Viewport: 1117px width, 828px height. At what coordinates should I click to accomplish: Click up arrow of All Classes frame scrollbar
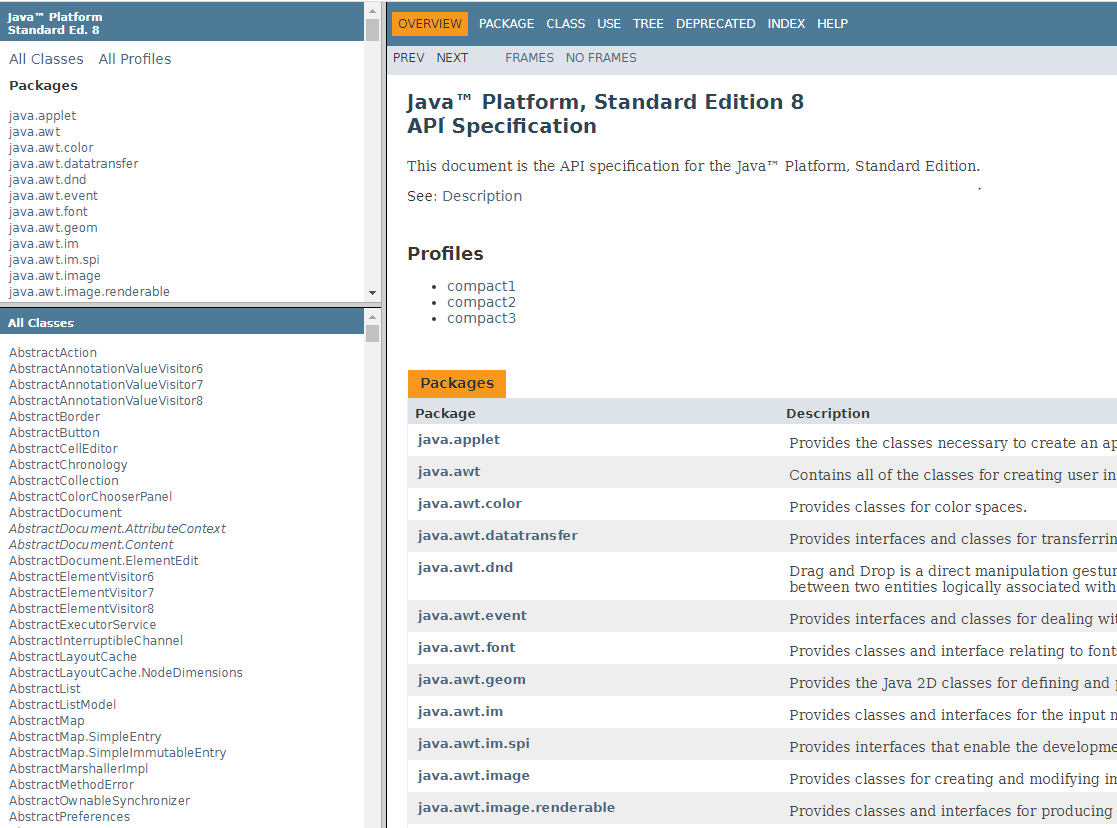tap(372, 317)
